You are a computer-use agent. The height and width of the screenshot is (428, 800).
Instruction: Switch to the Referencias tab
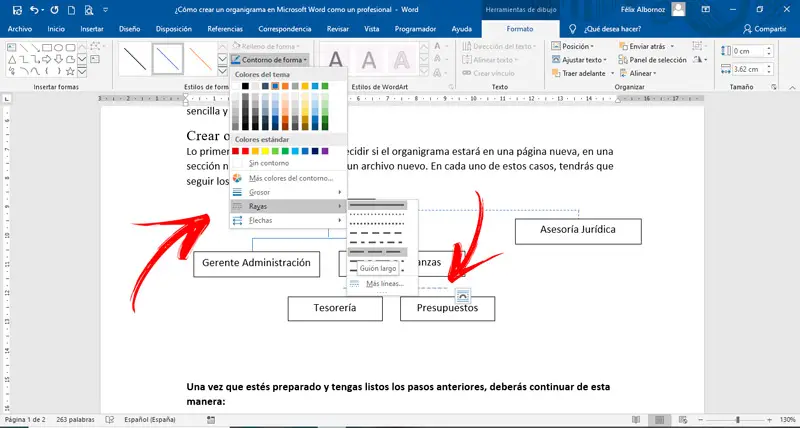point(225,29)
